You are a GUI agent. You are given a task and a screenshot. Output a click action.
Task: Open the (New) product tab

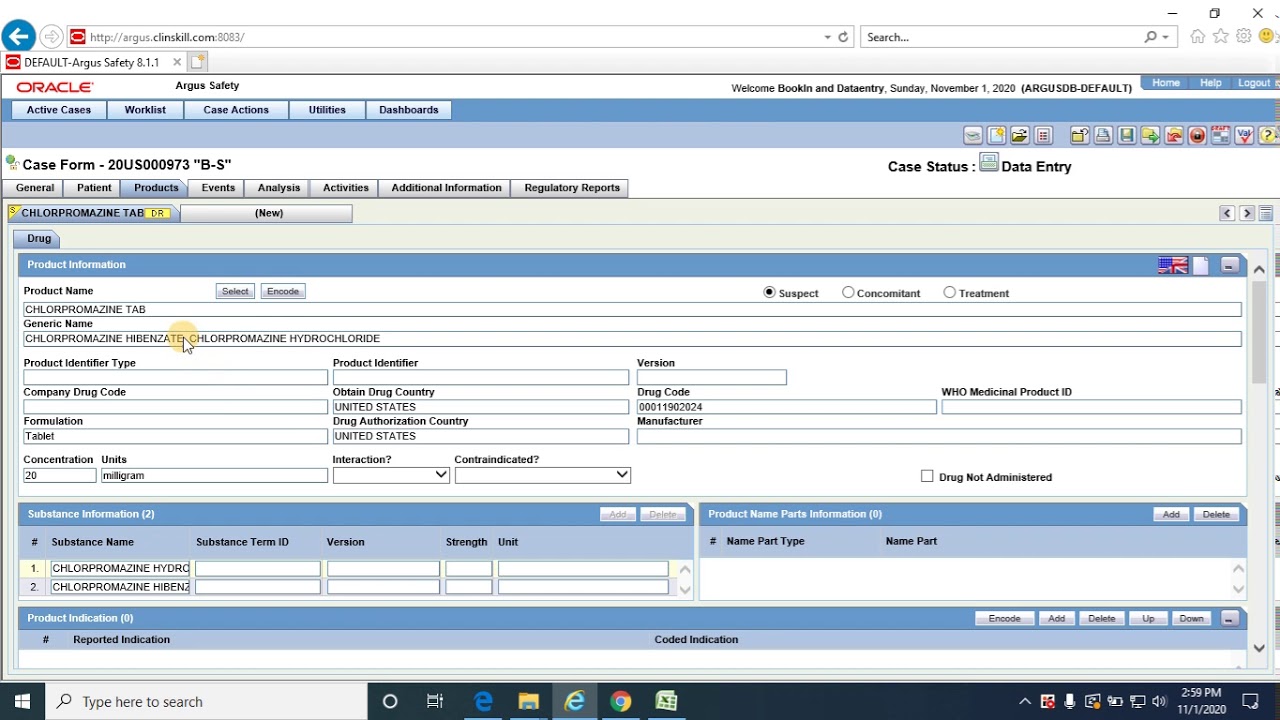click(267, 213)
